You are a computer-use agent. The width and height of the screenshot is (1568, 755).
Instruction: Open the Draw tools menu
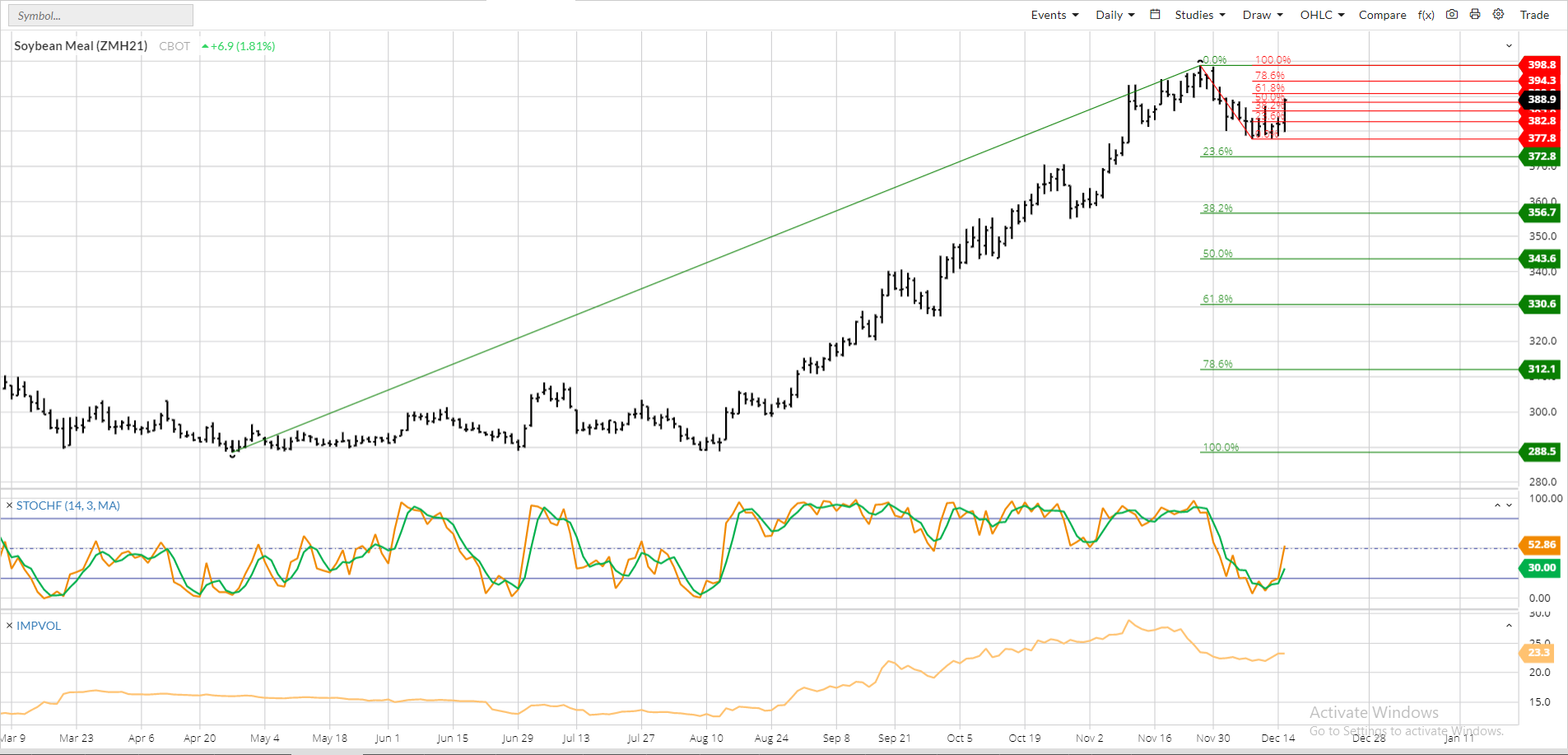point(1263,15)
